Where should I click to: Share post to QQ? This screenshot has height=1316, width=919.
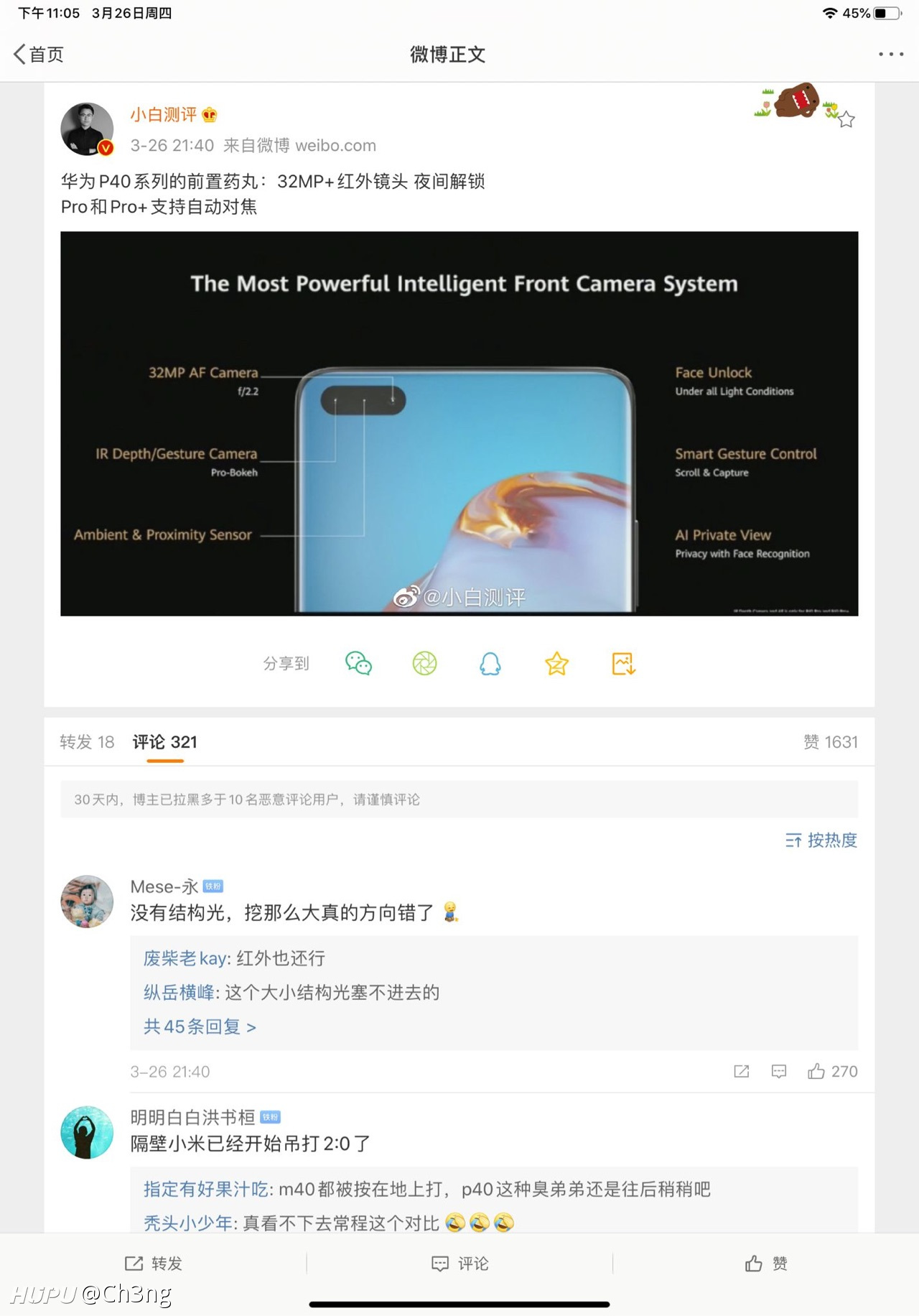490,663
